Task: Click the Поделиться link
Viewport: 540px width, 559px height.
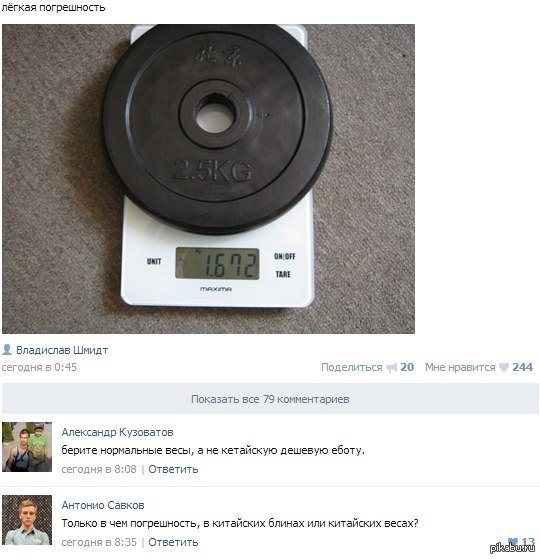Action: click(351, 367)
